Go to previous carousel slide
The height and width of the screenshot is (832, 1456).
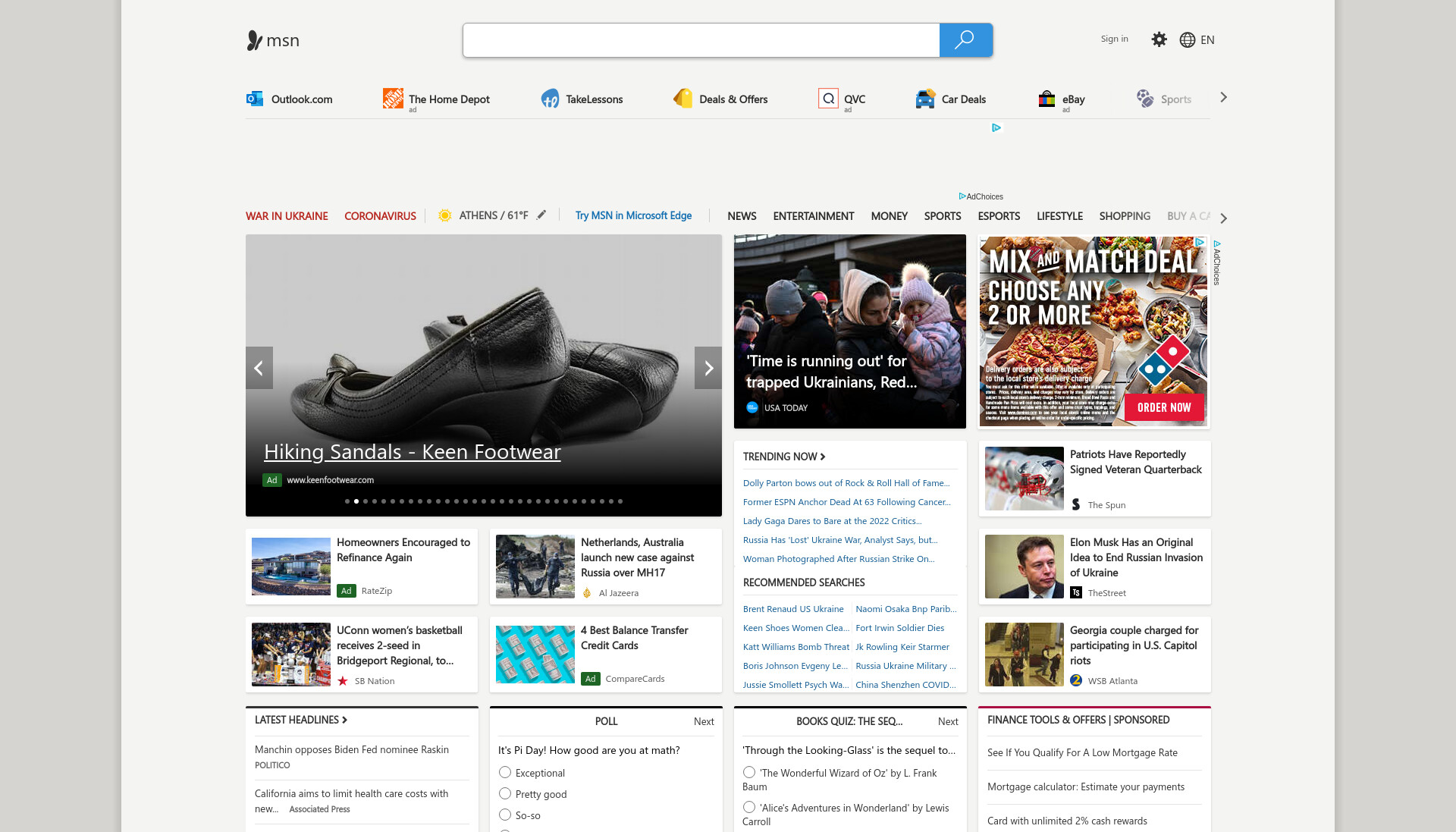pyautogui.click(x=259, y=368)
